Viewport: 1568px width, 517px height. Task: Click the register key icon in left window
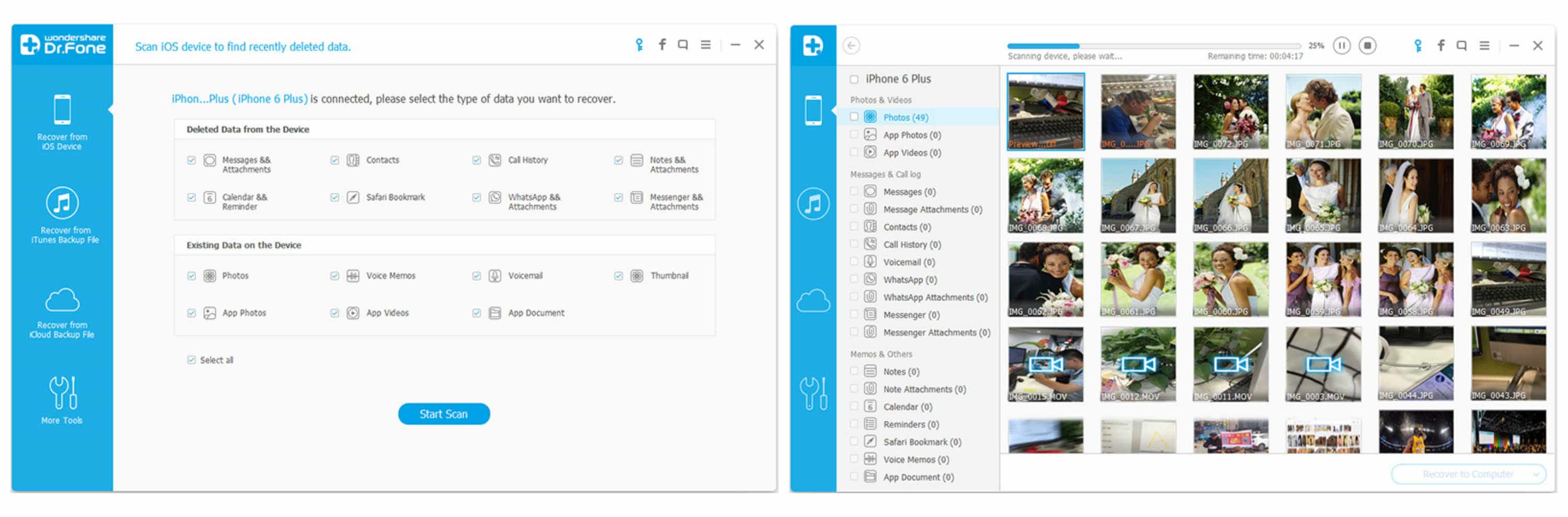pyautogui.click(x=639, y=44)
